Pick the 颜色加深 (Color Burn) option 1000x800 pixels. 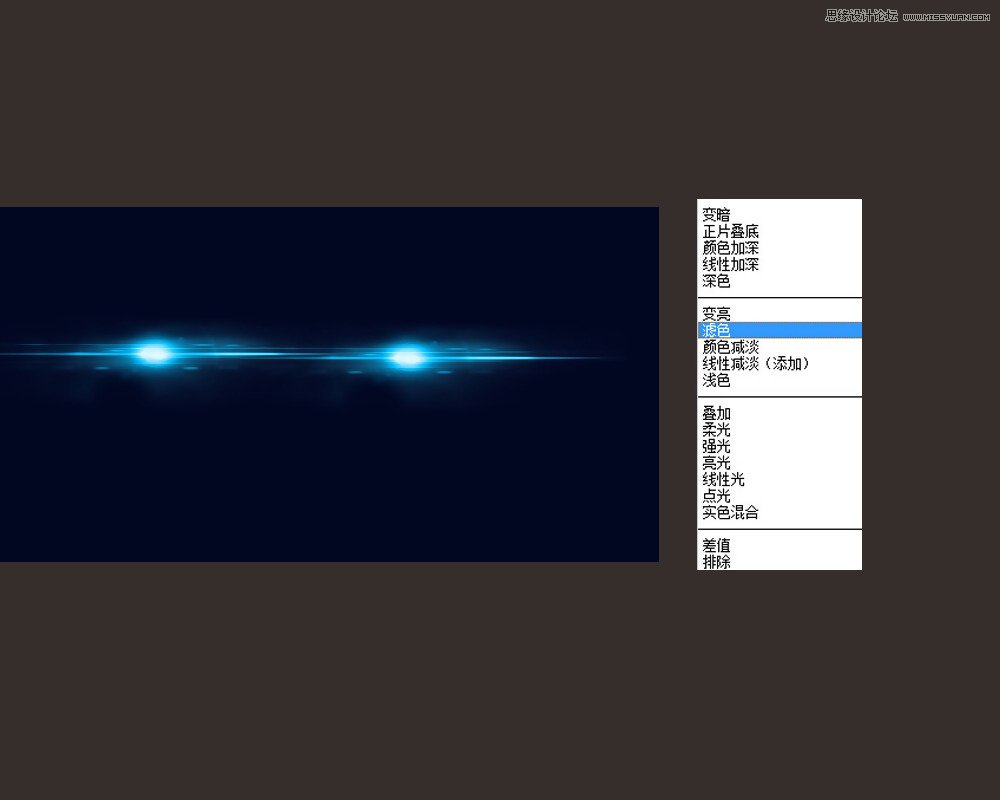tap(730, 248)
